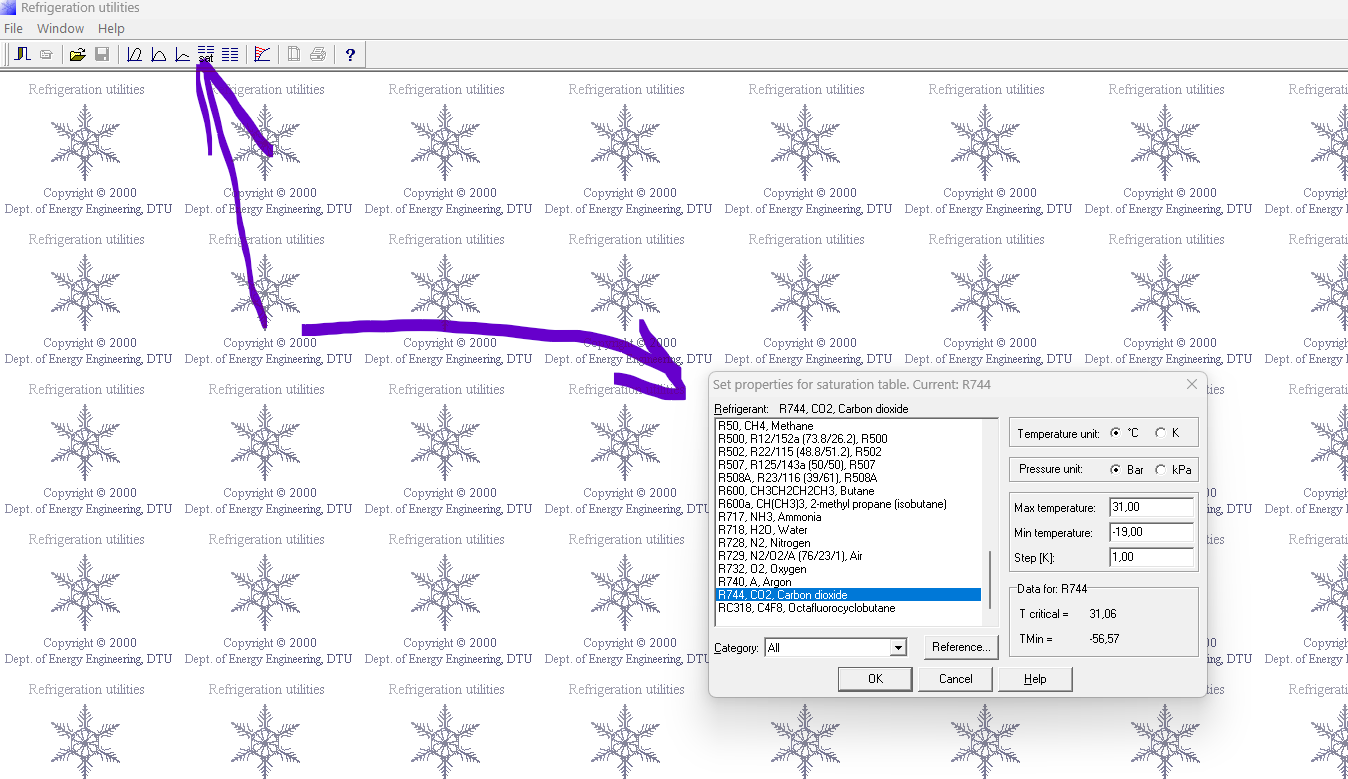
Task: Open the T-s diagram tool
Action: pyautogui.click(x=158, y=54)
